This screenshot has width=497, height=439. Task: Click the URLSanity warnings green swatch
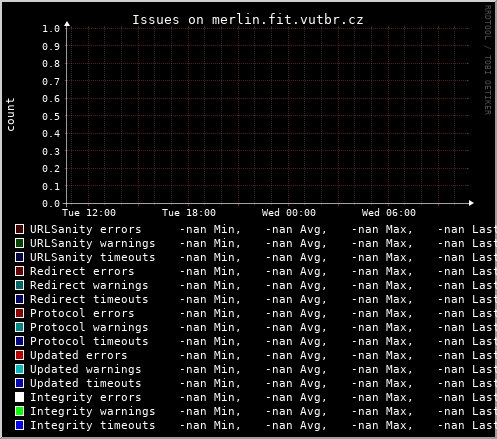pos(20,243)
